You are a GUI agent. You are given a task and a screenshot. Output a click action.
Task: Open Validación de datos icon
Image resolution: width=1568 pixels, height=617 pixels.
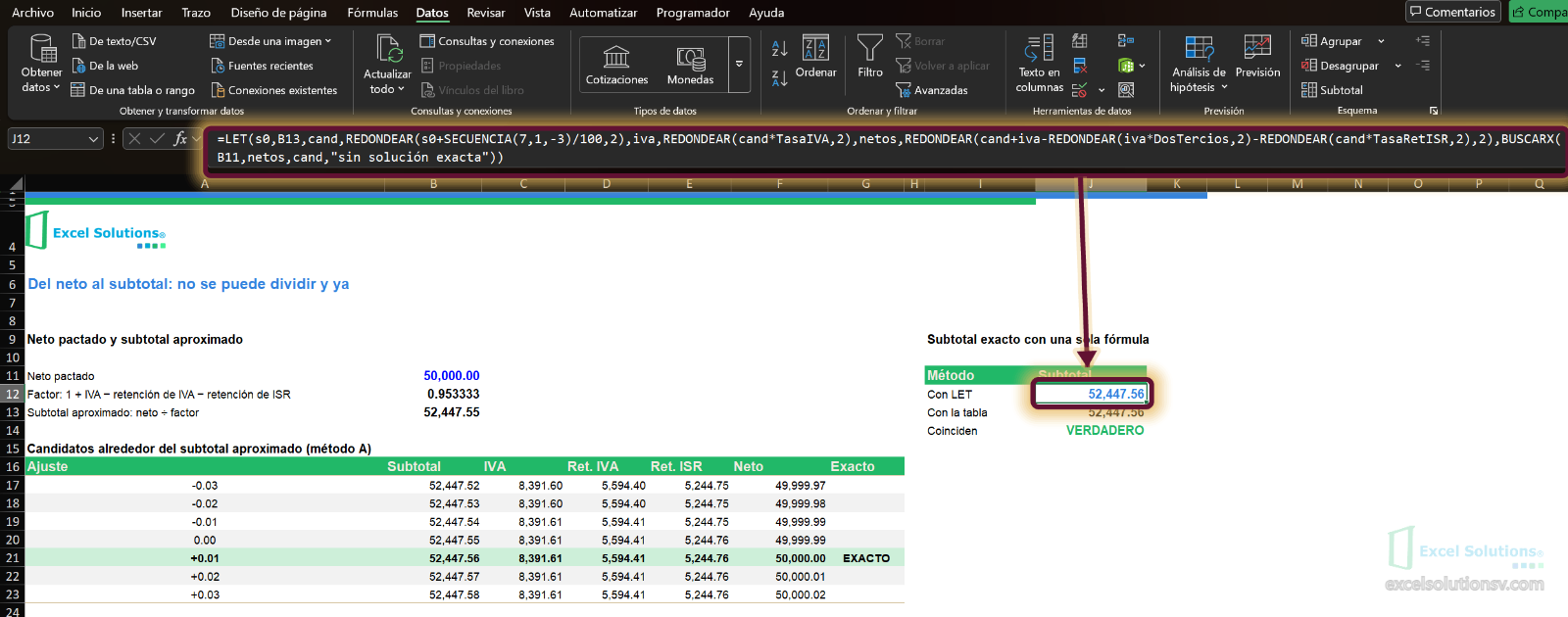[x=1080, y=90]
